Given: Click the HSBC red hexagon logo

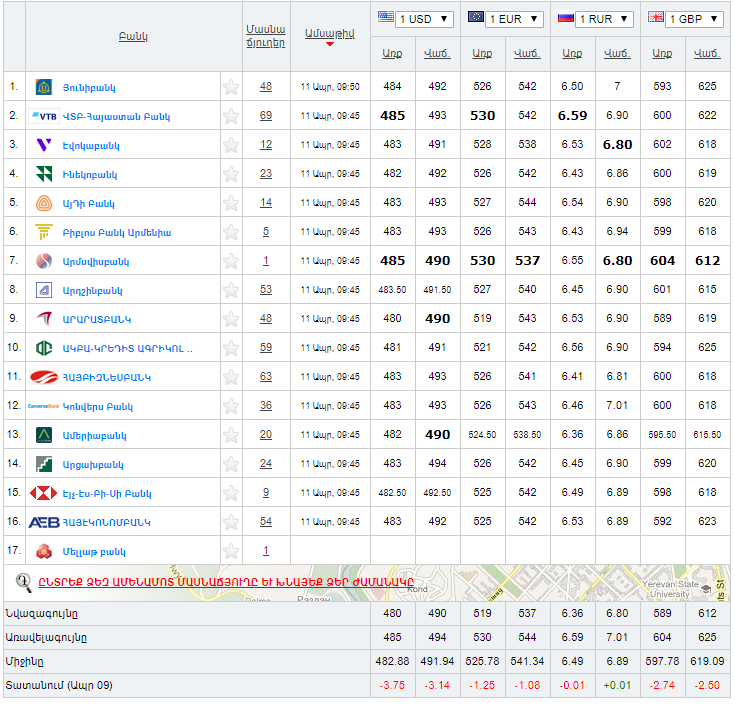Looking at the screenshot, I should tap(43, 493).
